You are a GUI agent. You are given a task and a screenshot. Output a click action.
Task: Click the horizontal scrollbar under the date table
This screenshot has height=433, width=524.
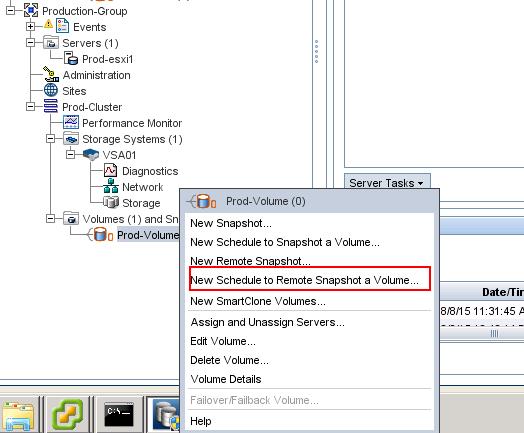click(x=482, y=333)
